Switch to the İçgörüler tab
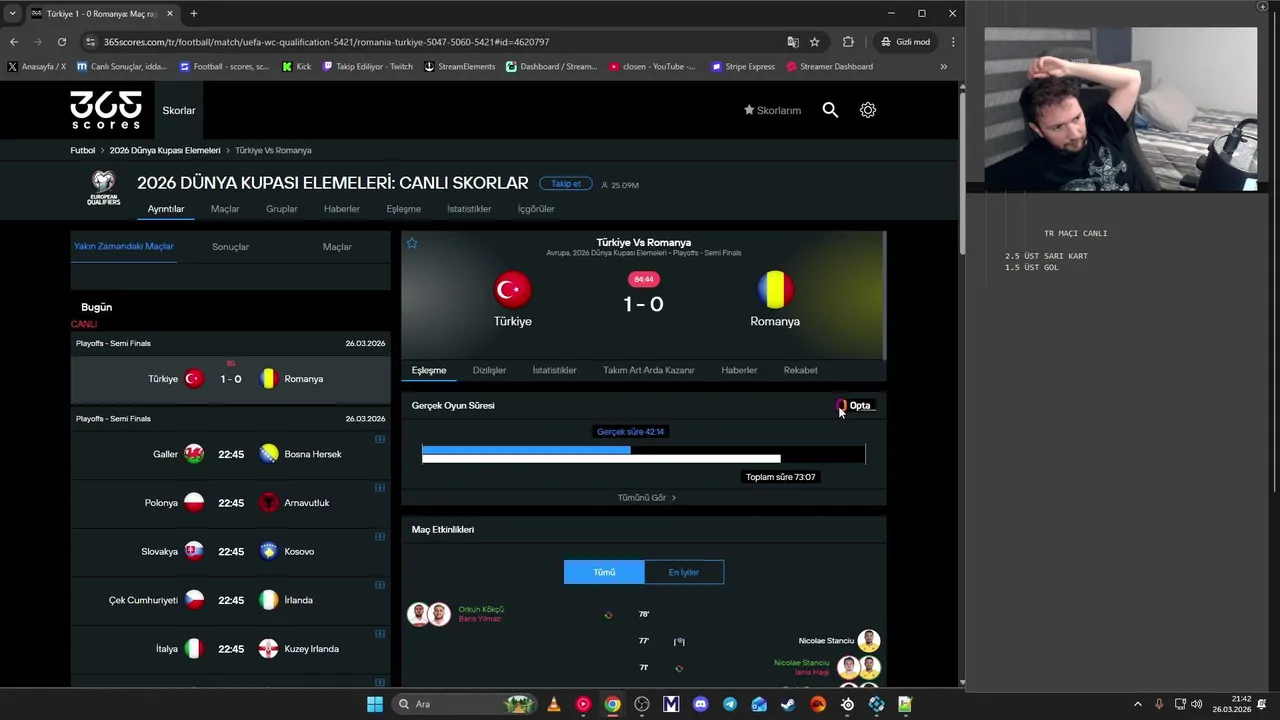Image resolution: width=1280 pixels, height=720 pixels. pyautogui.click(x=536, y=209)
